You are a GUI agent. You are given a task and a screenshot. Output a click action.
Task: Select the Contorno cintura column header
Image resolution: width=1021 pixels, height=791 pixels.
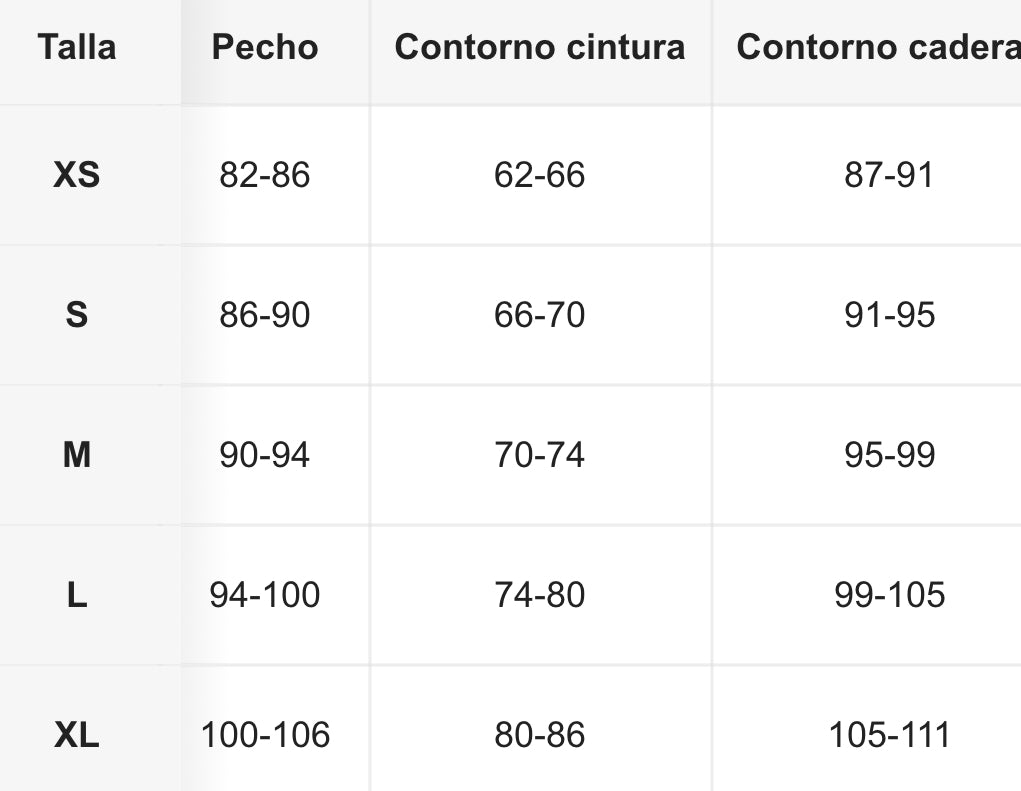click(x=540, y=47)
